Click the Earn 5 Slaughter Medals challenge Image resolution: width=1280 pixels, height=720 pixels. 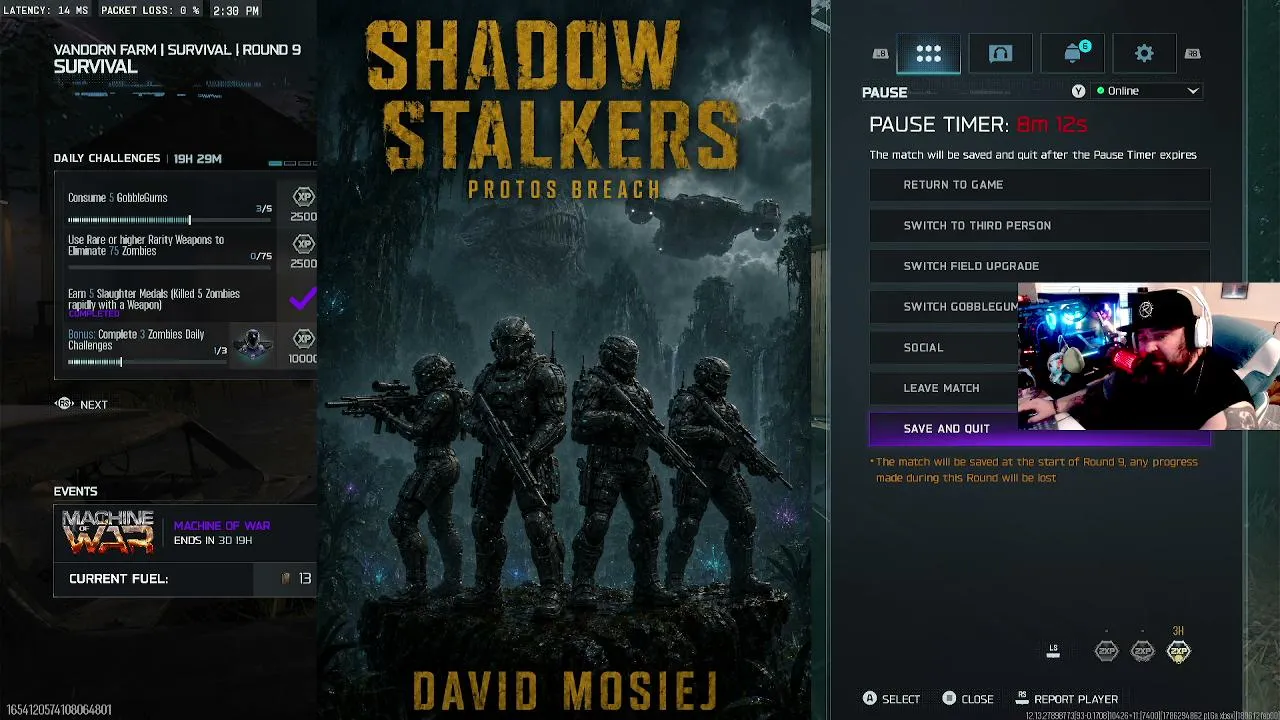(x=154, y=300)
